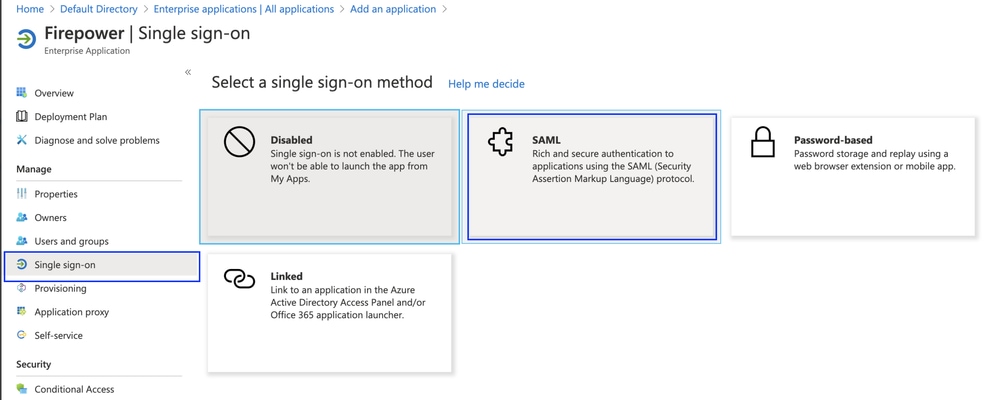
Task: Select the SAML sign-on method card
Action: pyautogui.click(x=592, y=176)
